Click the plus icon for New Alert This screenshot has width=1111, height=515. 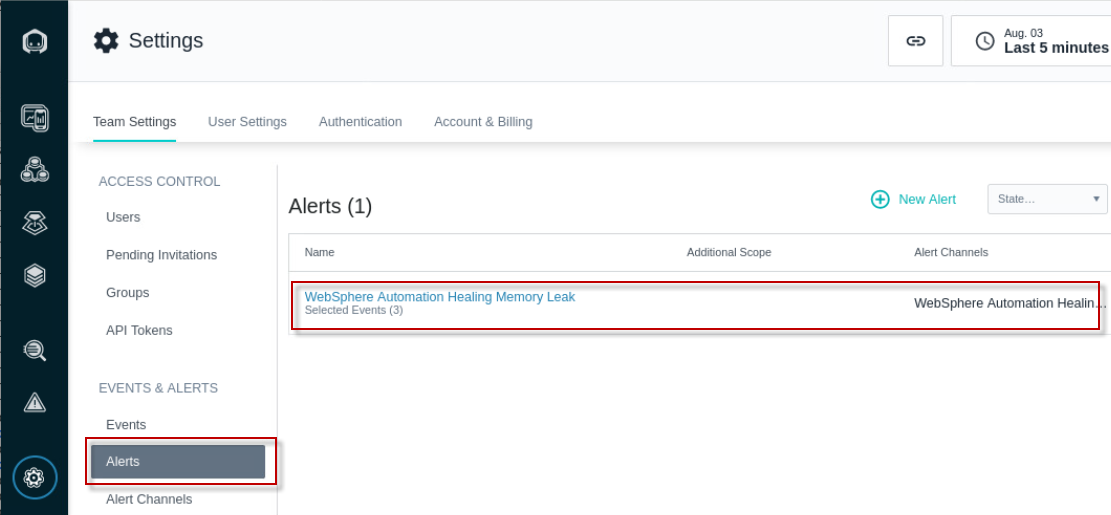coord(880,199)
